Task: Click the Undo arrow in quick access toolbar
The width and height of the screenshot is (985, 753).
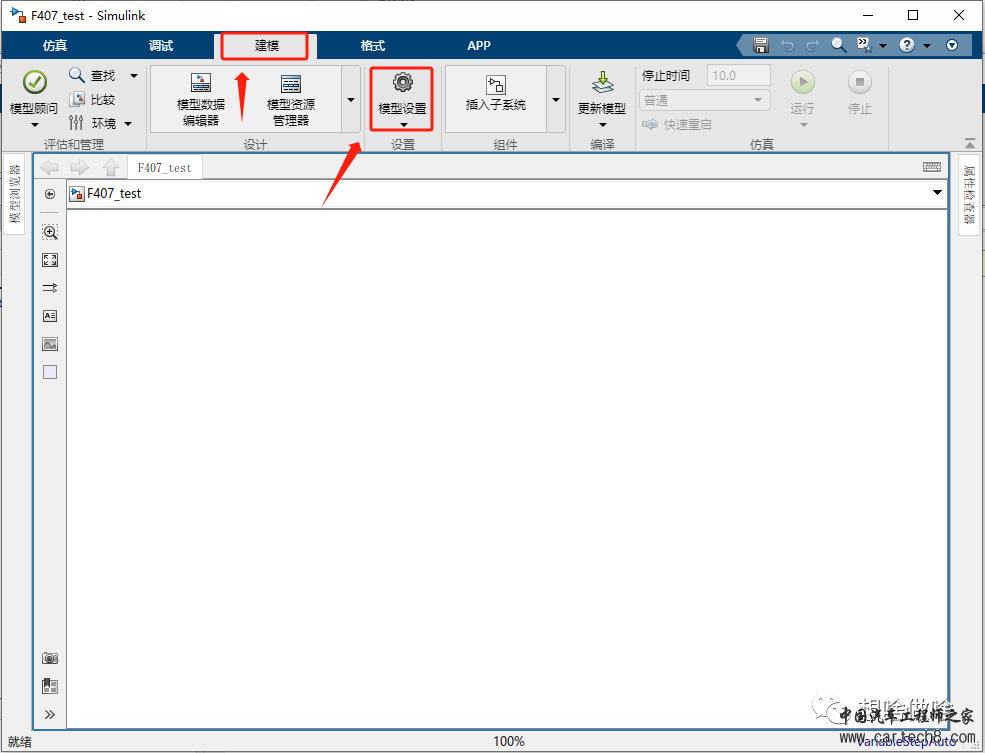Action: tap(787, 45)
